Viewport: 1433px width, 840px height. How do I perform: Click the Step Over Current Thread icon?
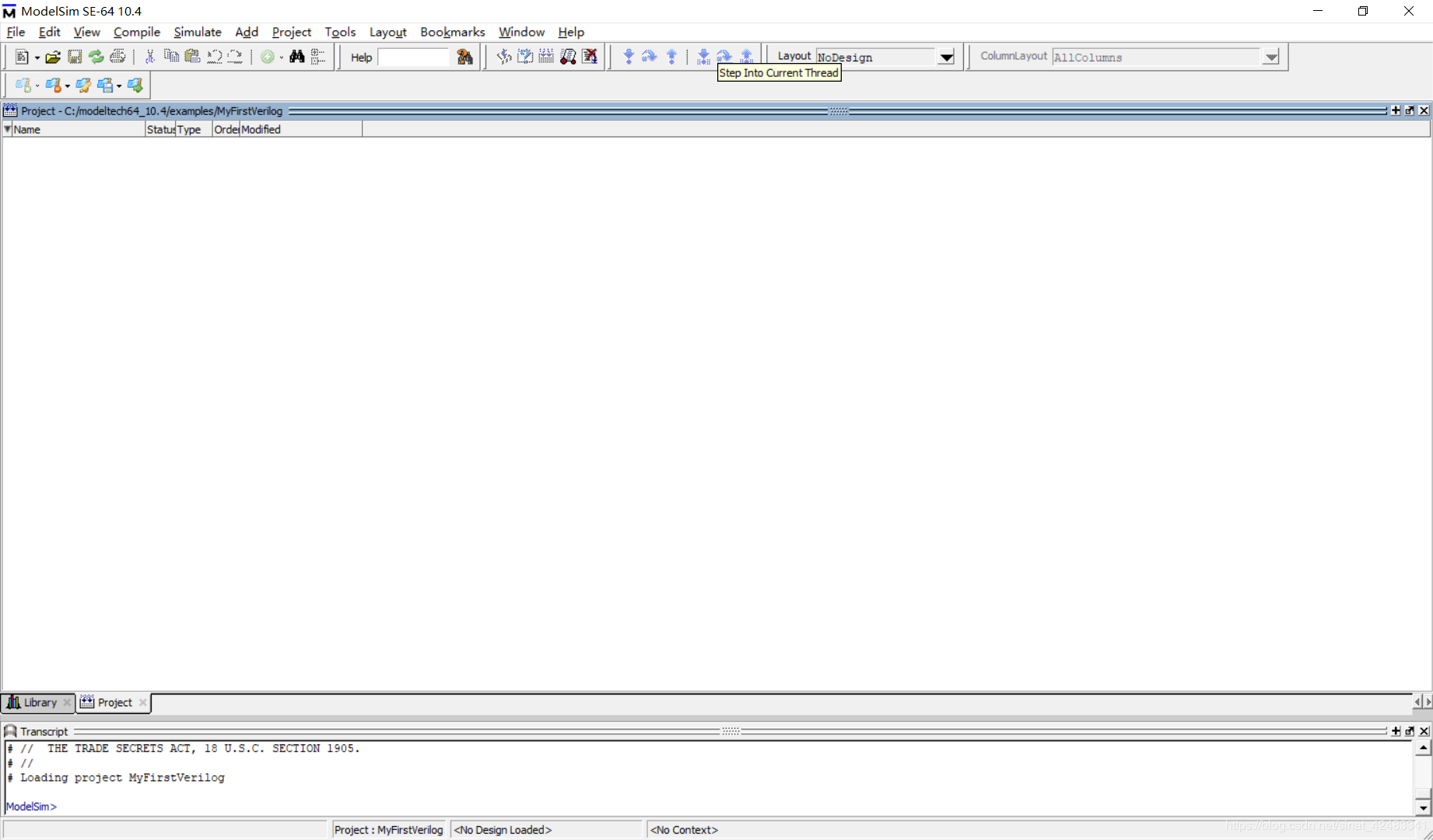tap(724, 57)
